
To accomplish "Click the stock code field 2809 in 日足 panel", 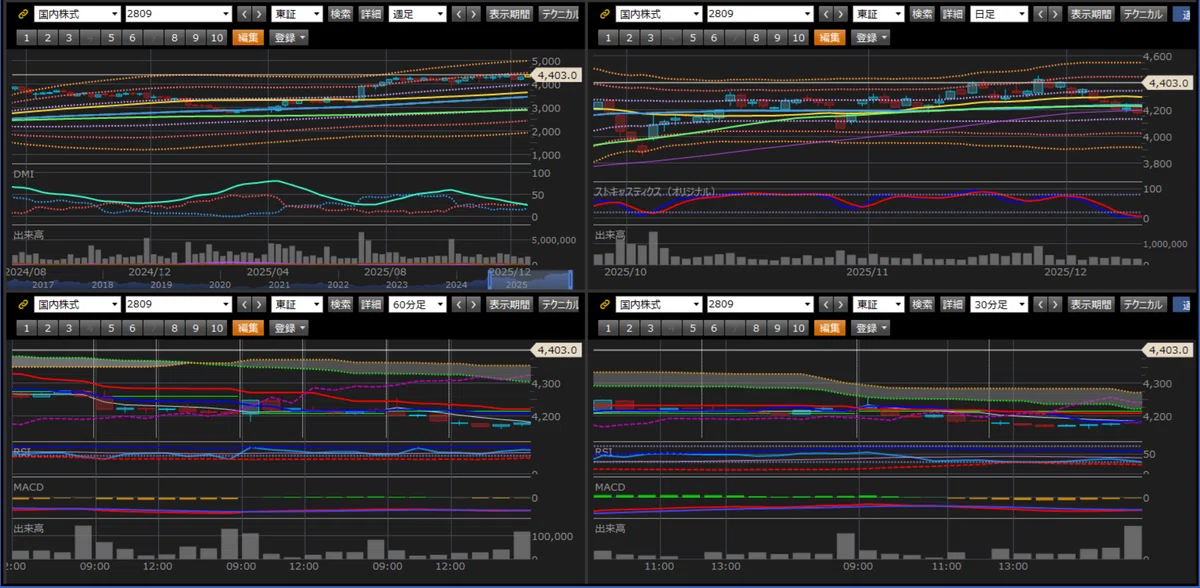I will click(x=761, y=15).
